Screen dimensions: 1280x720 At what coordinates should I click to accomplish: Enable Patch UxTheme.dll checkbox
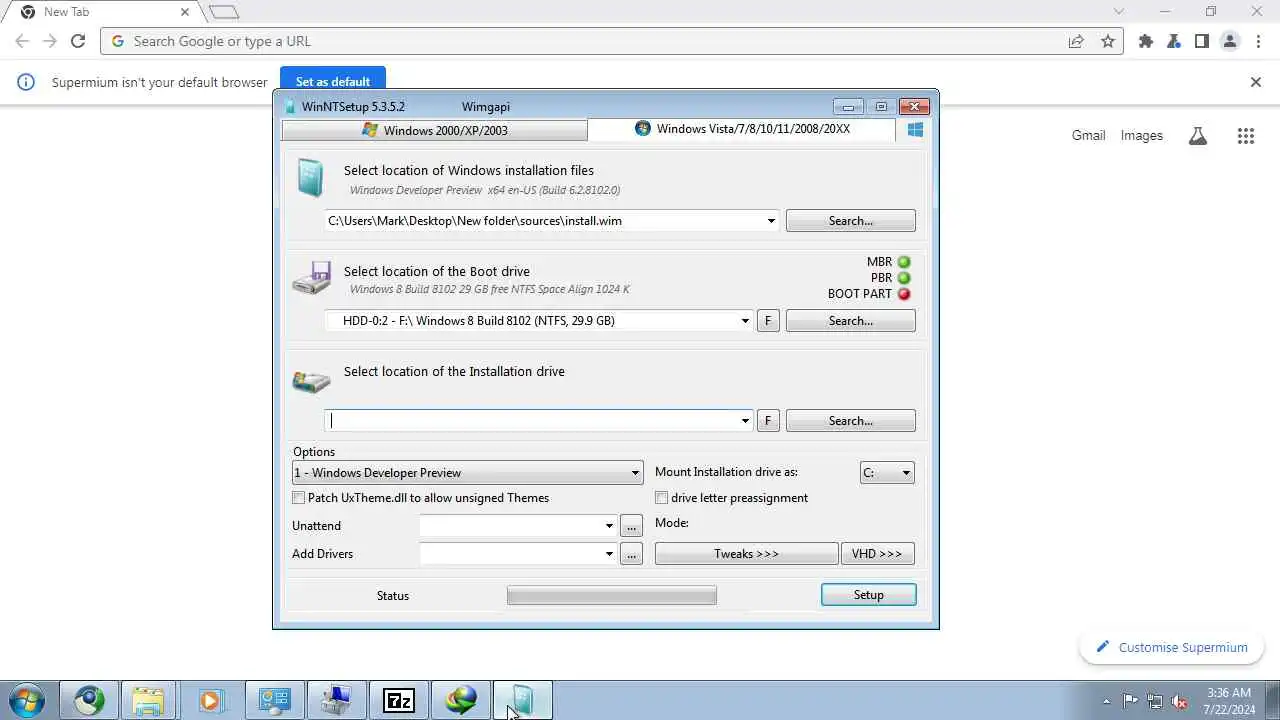pyautogui.click(x=298, y=498)
